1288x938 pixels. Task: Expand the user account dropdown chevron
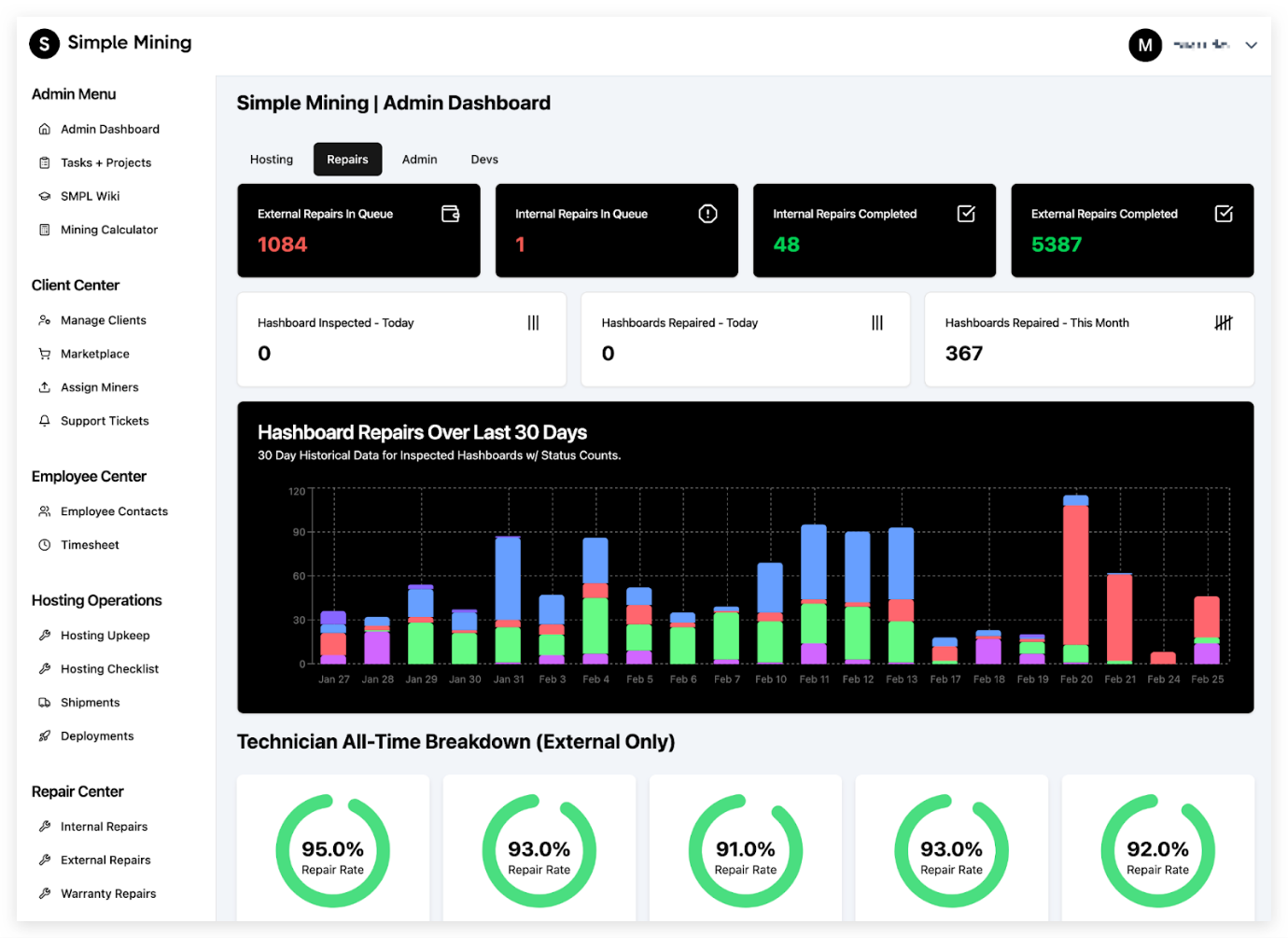coord(1251,45)
